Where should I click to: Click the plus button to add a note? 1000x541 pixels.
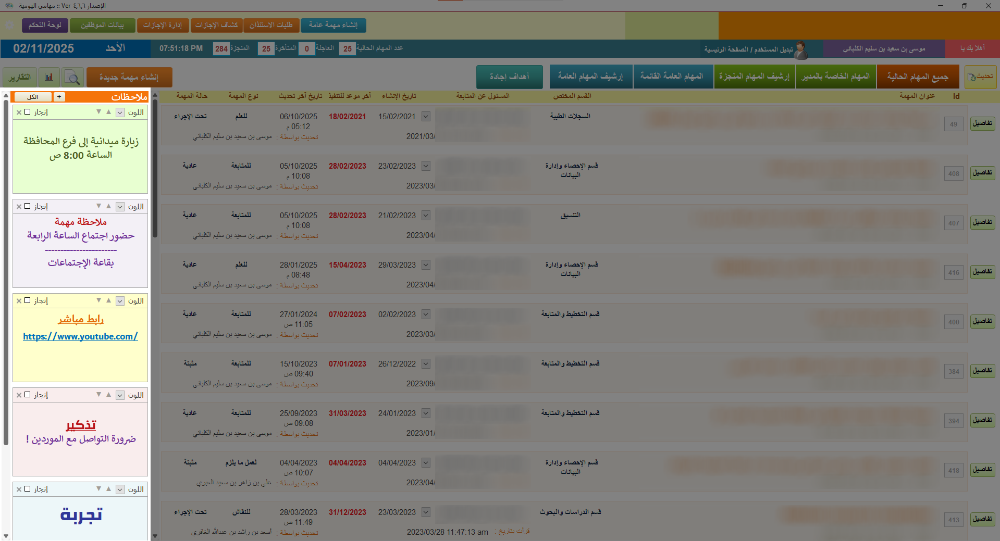click(59, 97)
